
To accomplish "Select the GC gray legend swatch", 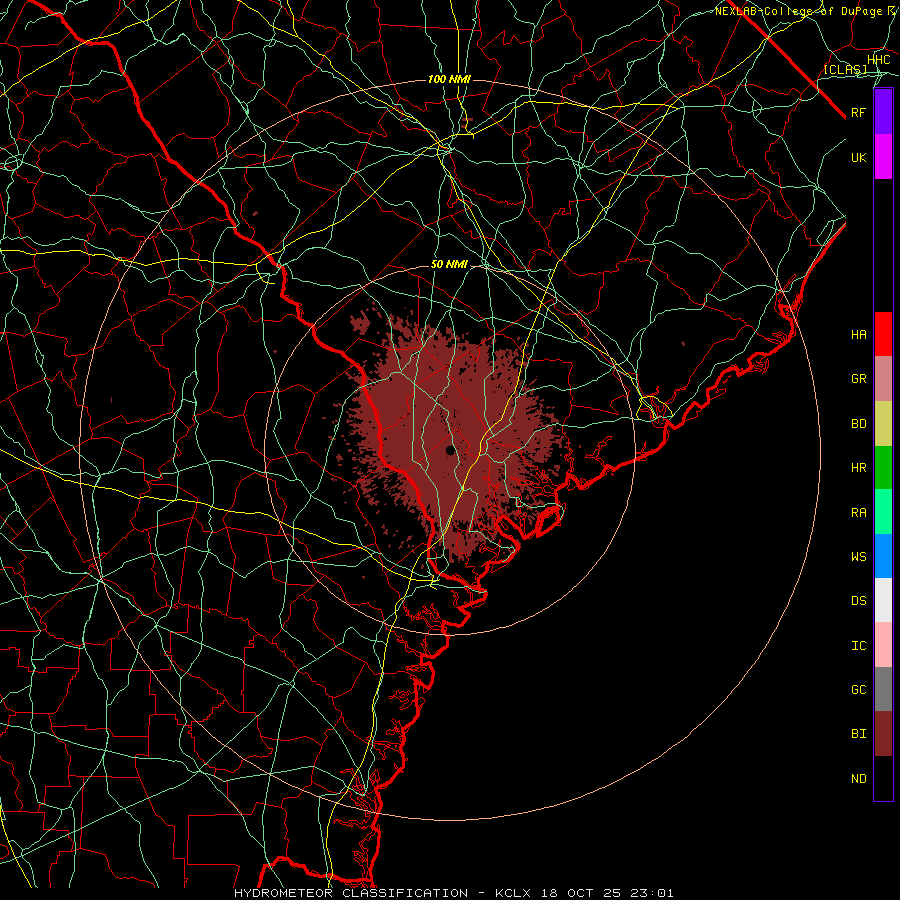I will (x=883, y=689).
